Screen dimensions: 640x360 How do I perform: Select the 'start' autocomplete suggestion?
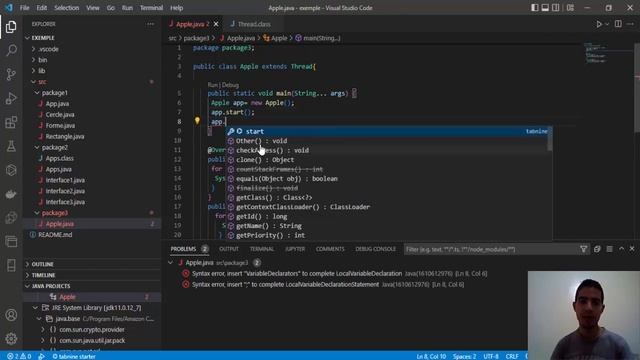387,131
